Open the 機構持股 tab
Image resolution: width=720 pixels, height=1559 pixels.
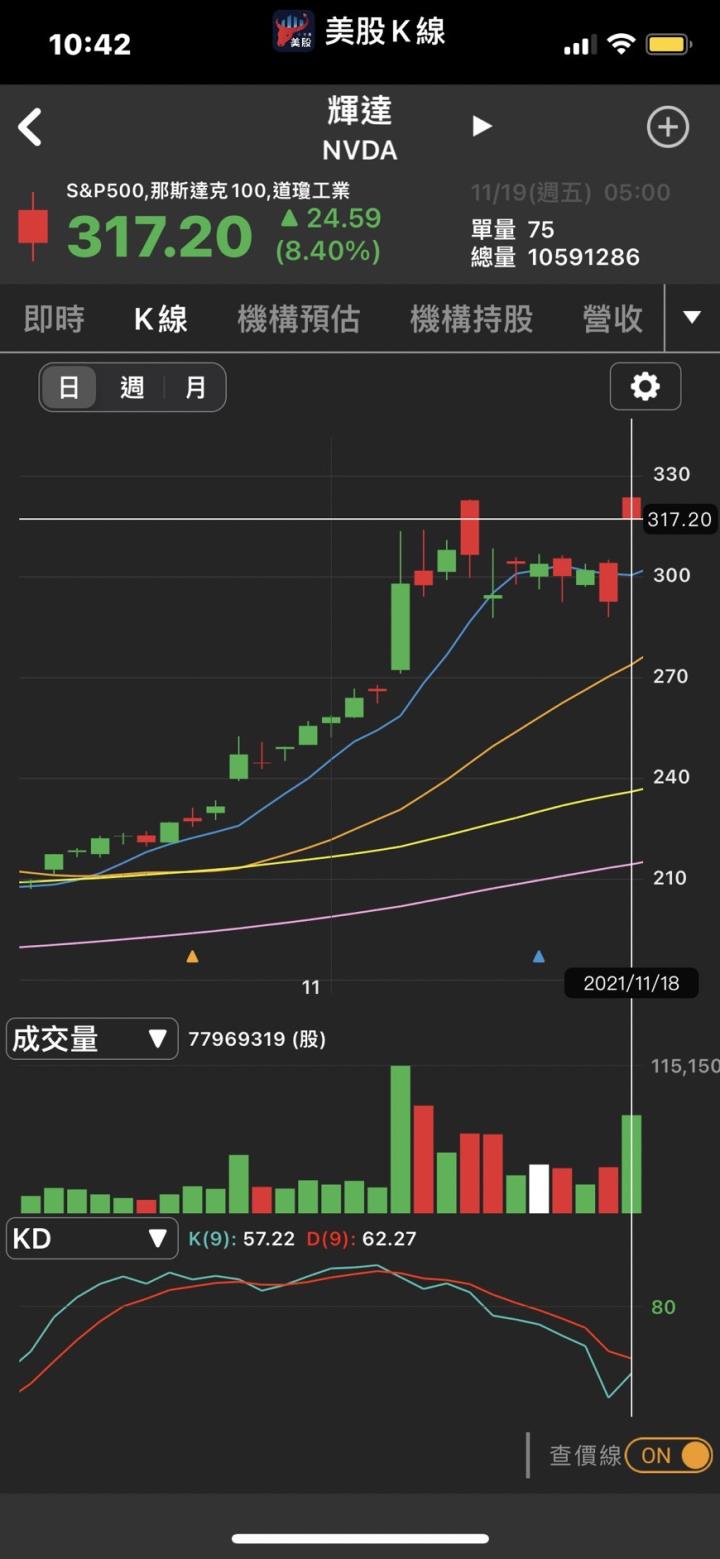click(471, 319)
